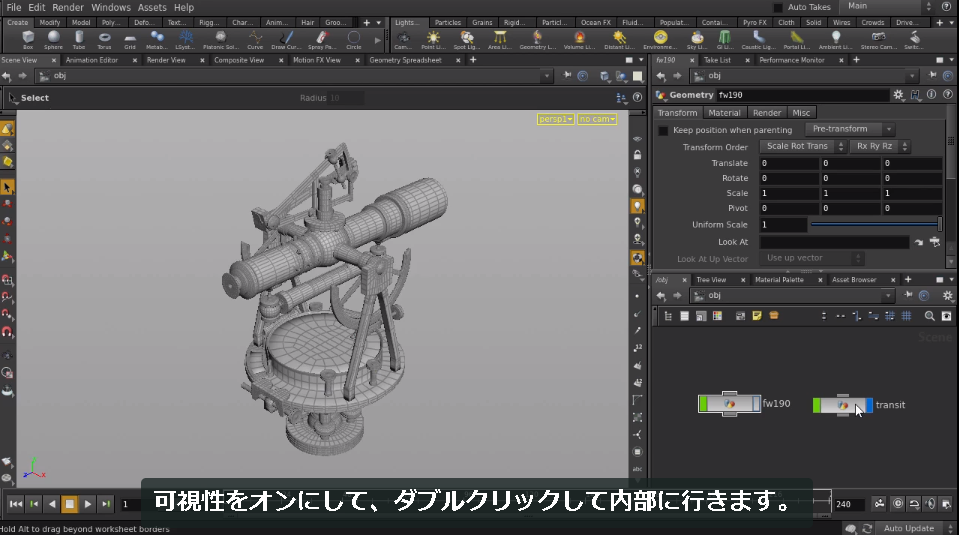
Task: Open the persp1 viewport menu
Action: click(x=555, y=119)
